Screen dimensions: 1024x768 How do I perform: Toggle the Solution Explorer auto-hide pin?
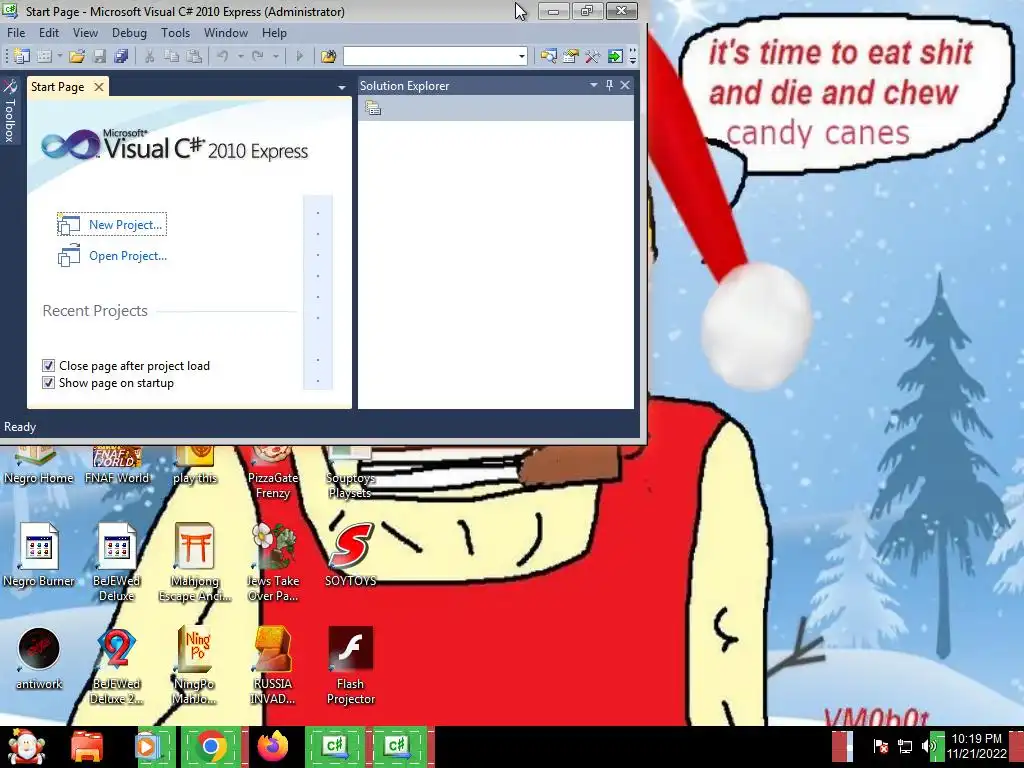(609, 85)
